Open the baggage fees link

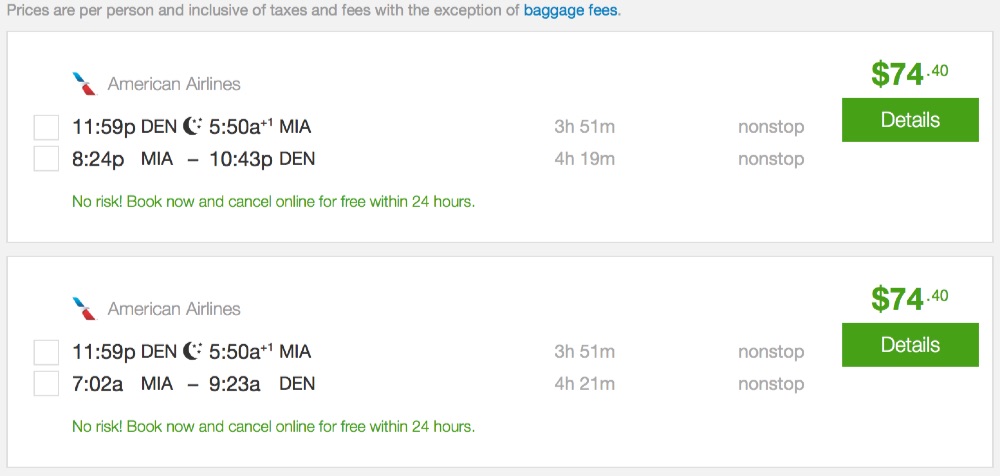(571, 12)
